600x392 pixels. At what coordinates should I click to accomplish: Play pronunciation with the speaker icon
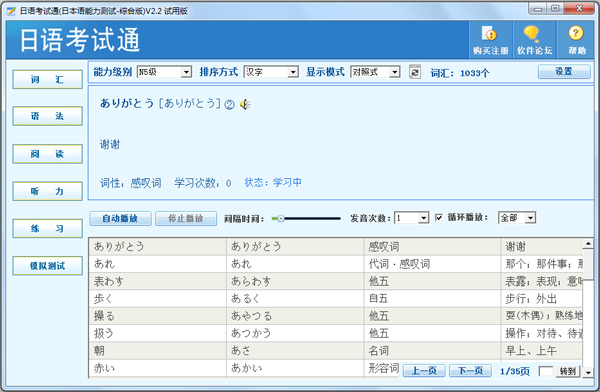245,104
